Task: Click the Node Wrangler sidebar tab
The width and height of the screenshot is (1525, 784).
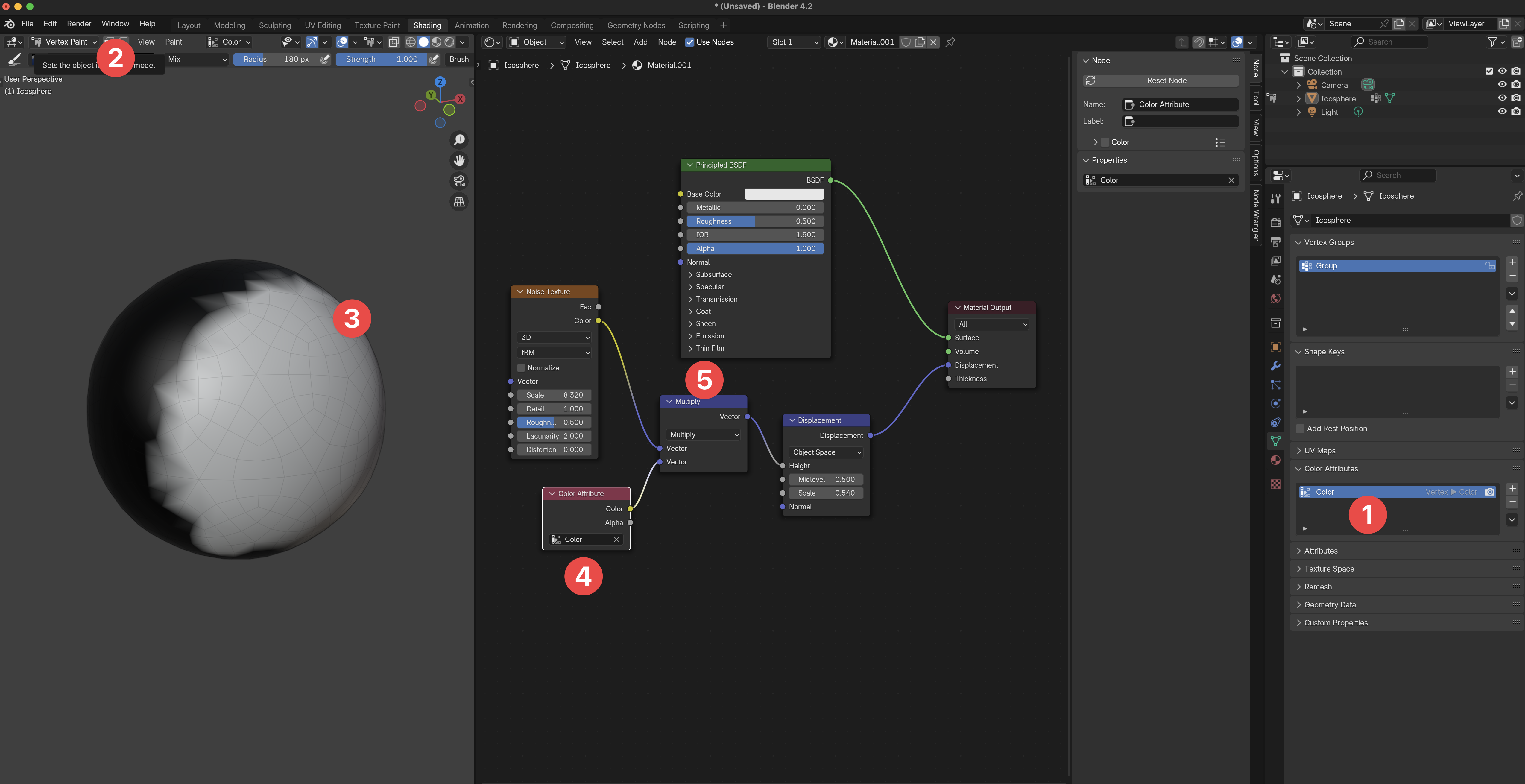Action: click(x=1256, y=214)
